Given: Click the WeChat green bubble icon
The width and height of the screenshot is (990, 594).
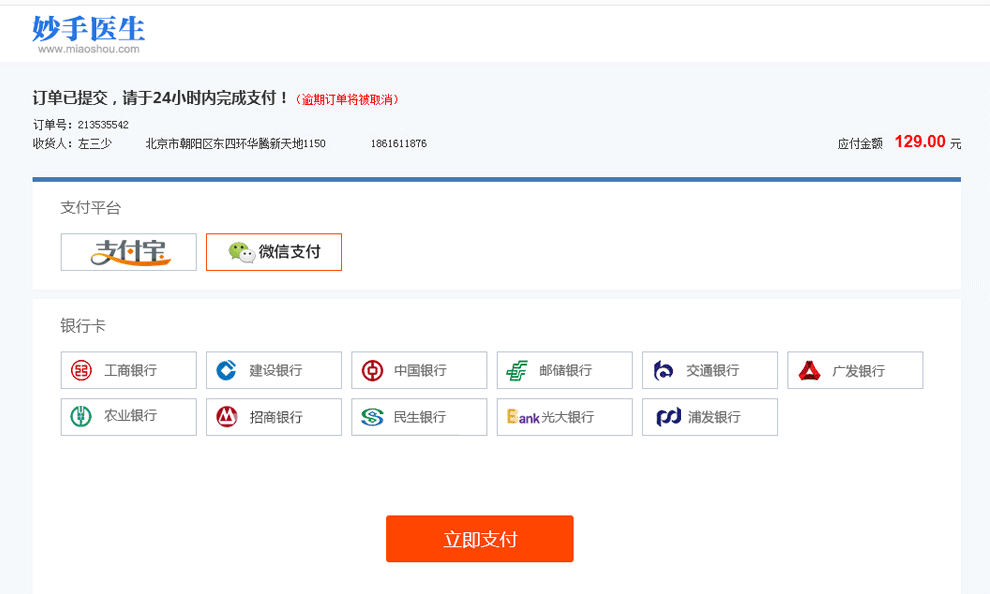Looking at the screenshot, I should (x=242, y=252).
